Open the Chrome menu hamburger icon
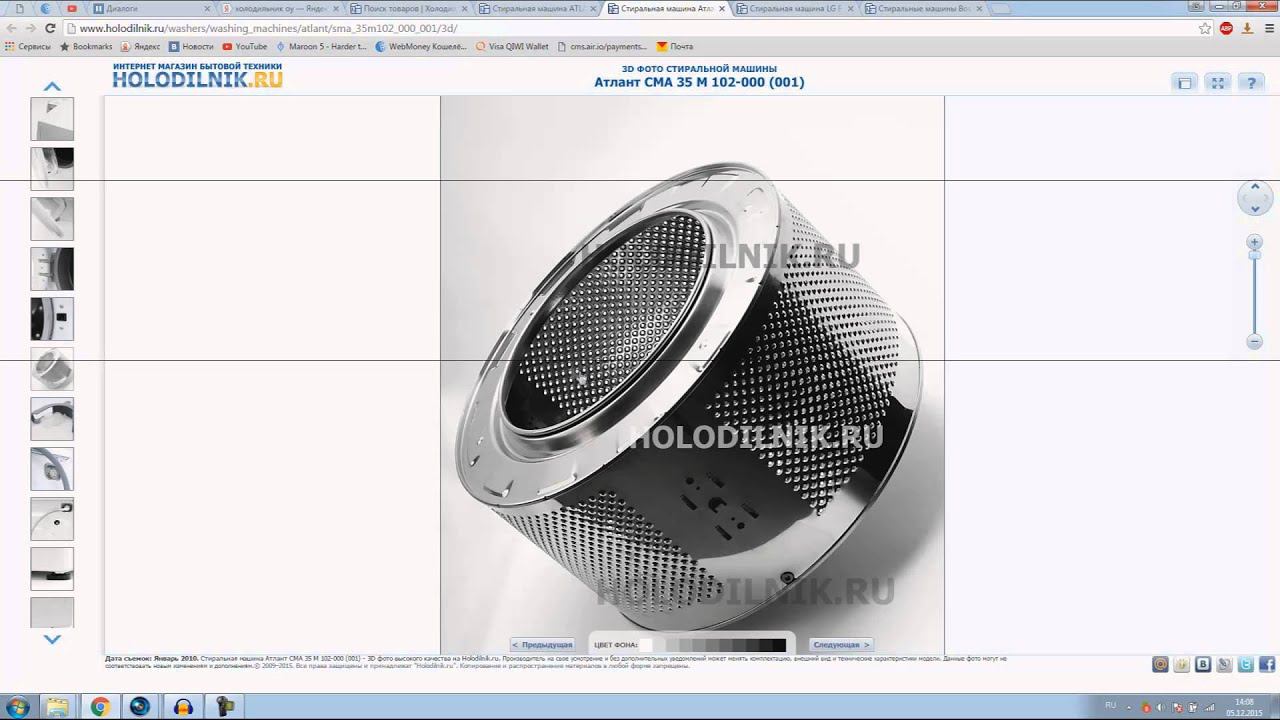The image size is (1280, 720). [1268, 28]
